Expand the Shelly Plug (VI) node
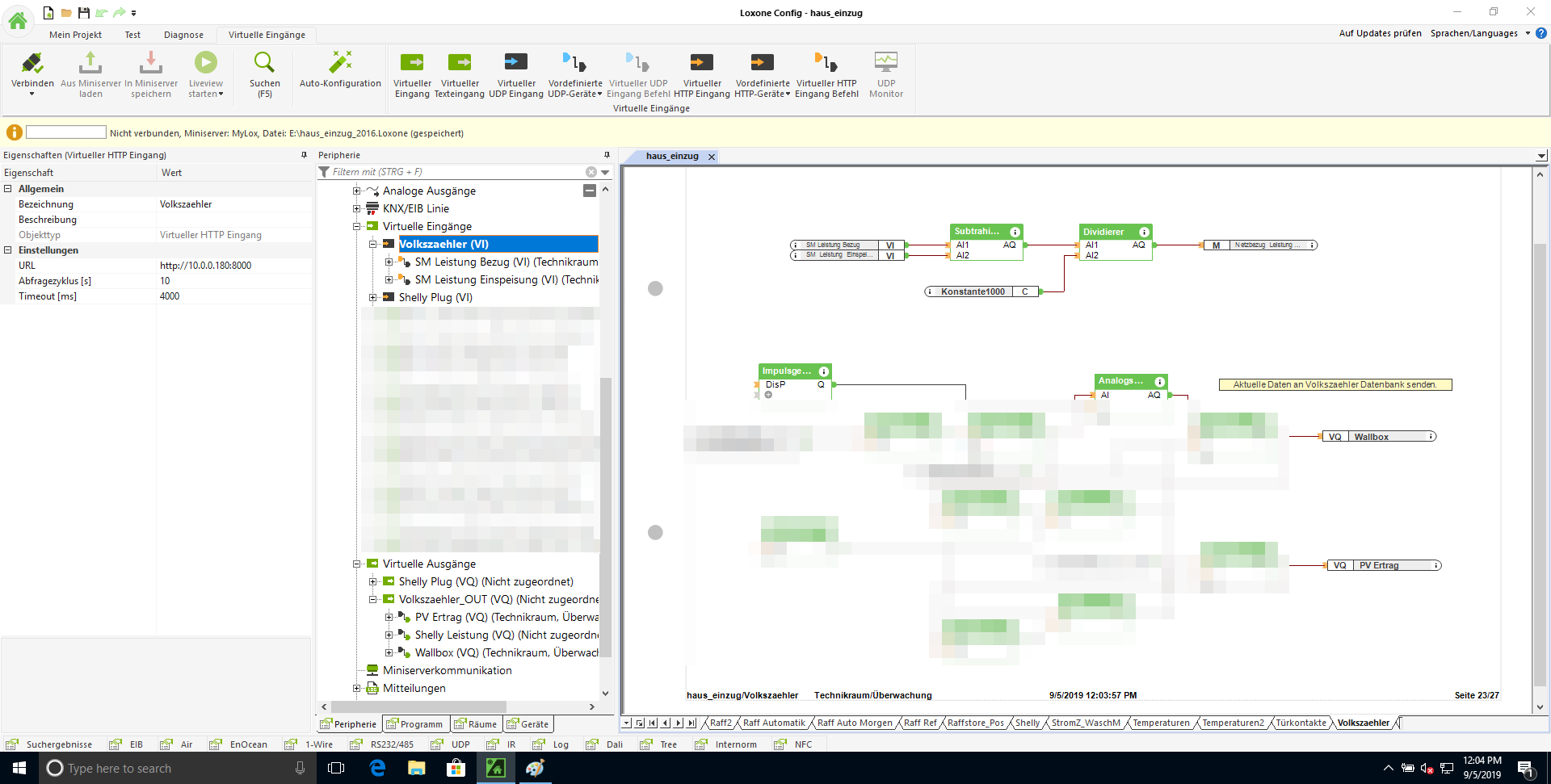This screenshot has height=784, width=1551. pyautogui.click(x=372, y=298)
